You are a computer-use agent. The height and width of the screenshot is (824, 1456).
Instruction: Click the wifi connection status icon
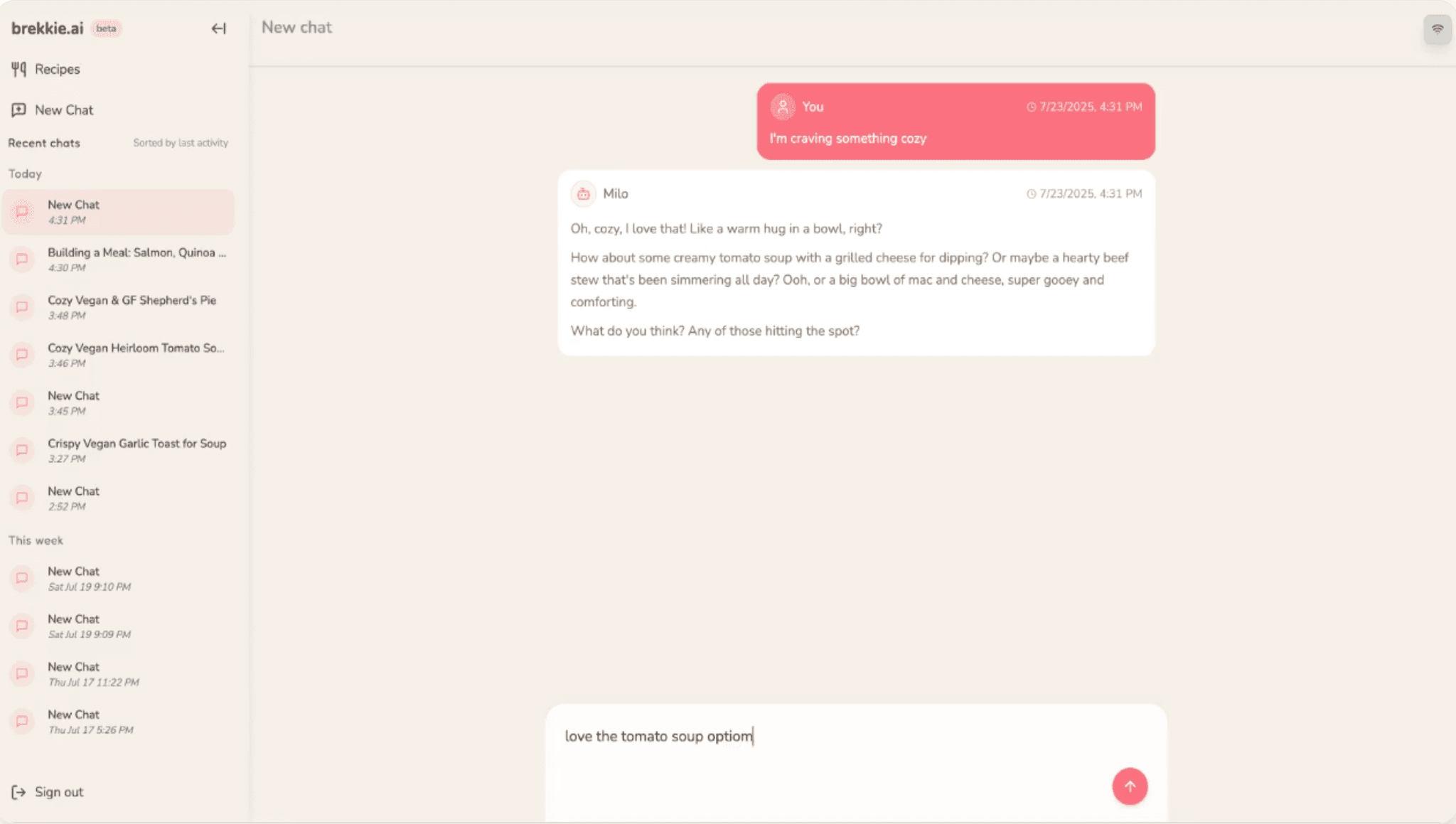1437,29
